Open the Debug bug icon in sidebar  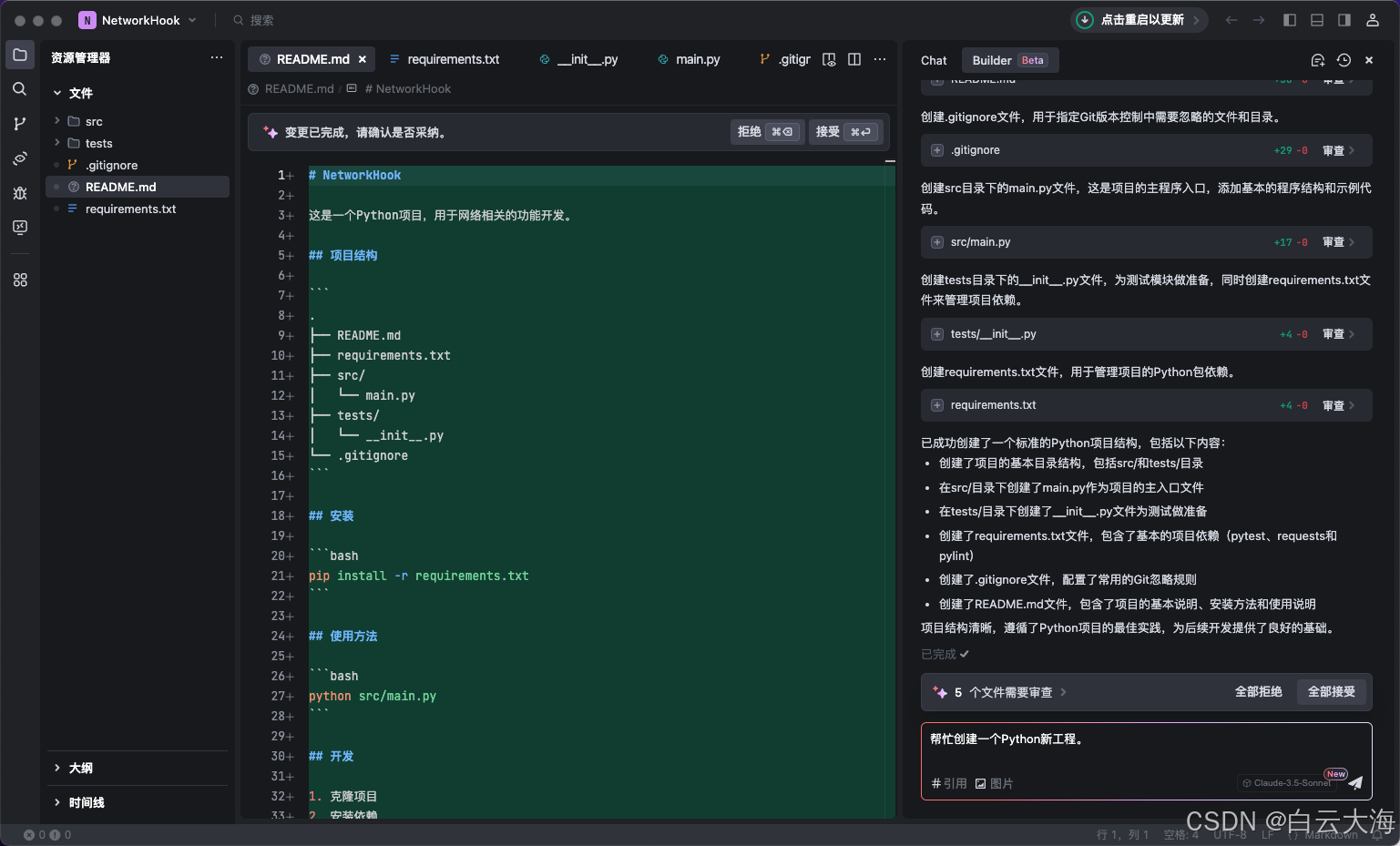click(20, 192)
